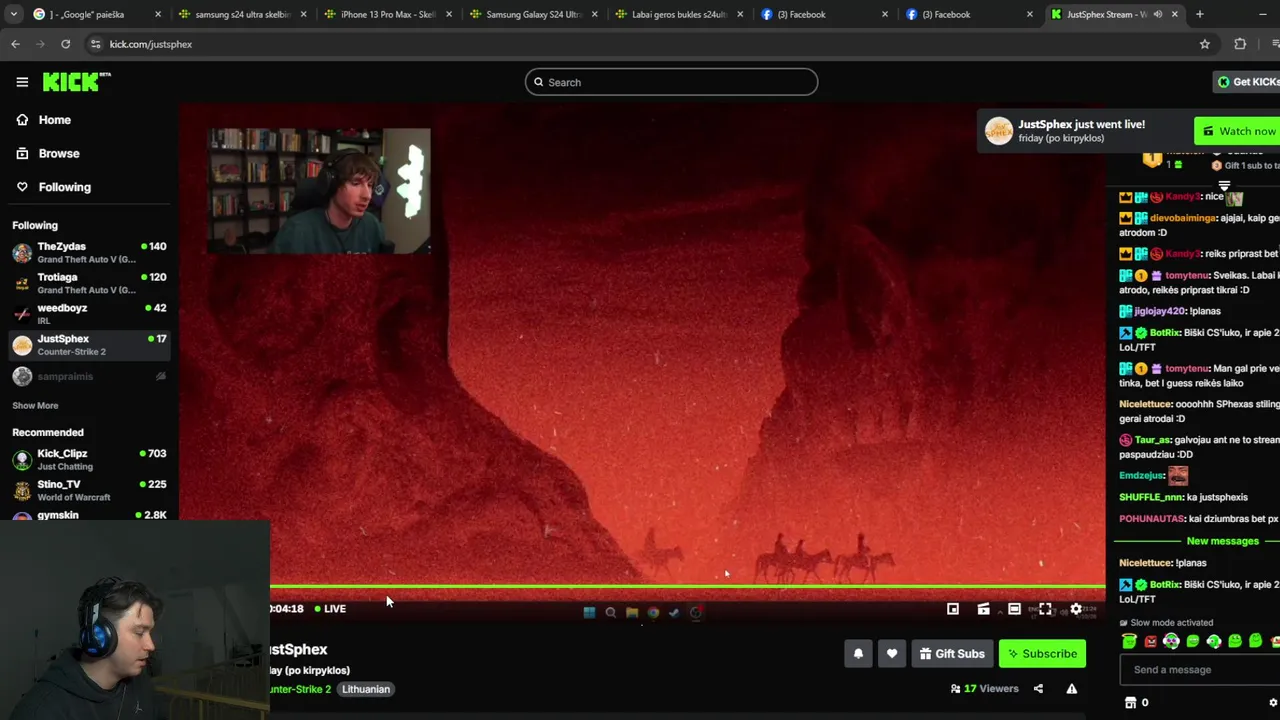Report the stream with the warning icon
This screenshot has width=1280, height=720.
1072,689
